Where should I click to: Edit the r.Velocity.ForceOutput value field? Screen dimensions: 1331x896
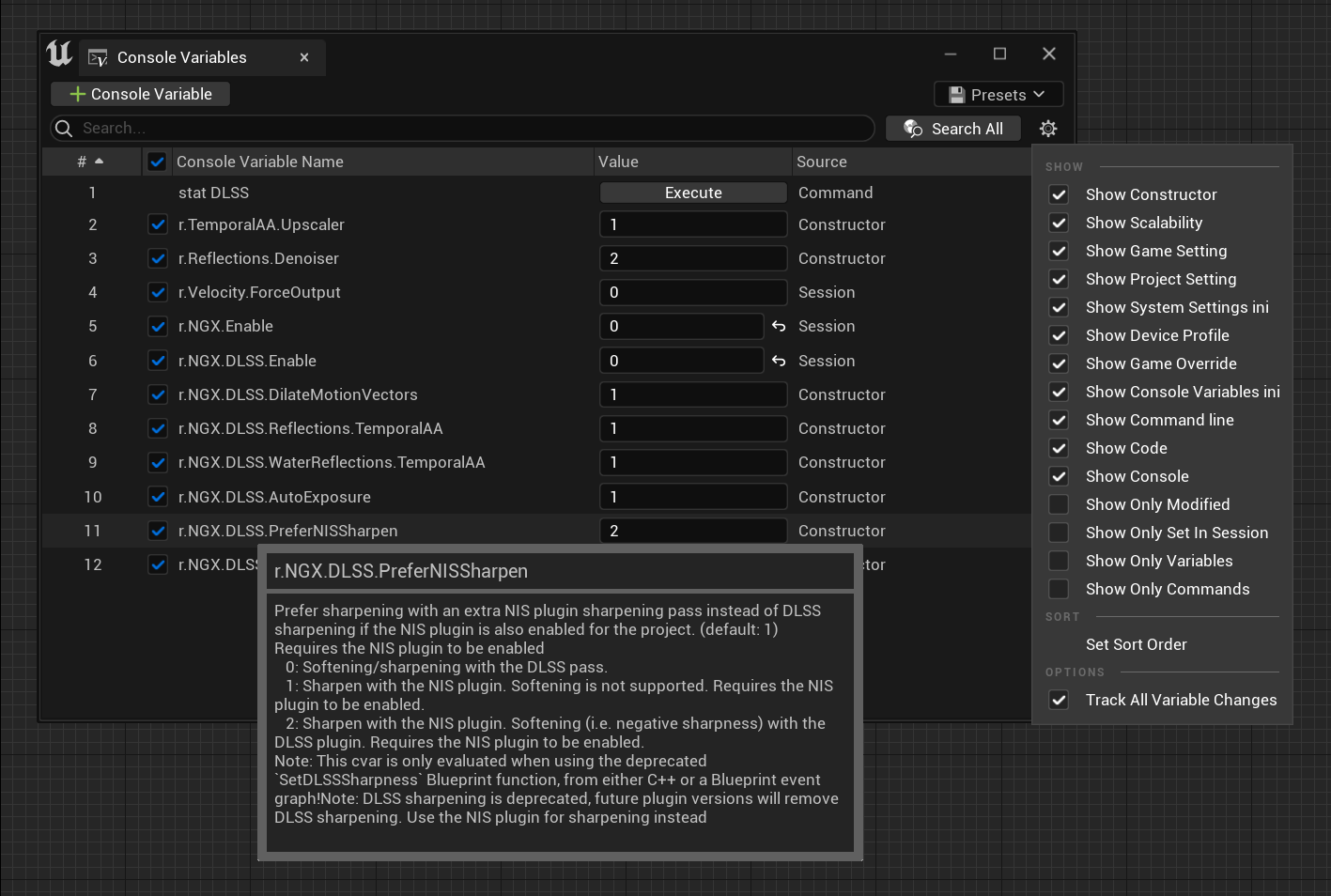click(693, 292)
